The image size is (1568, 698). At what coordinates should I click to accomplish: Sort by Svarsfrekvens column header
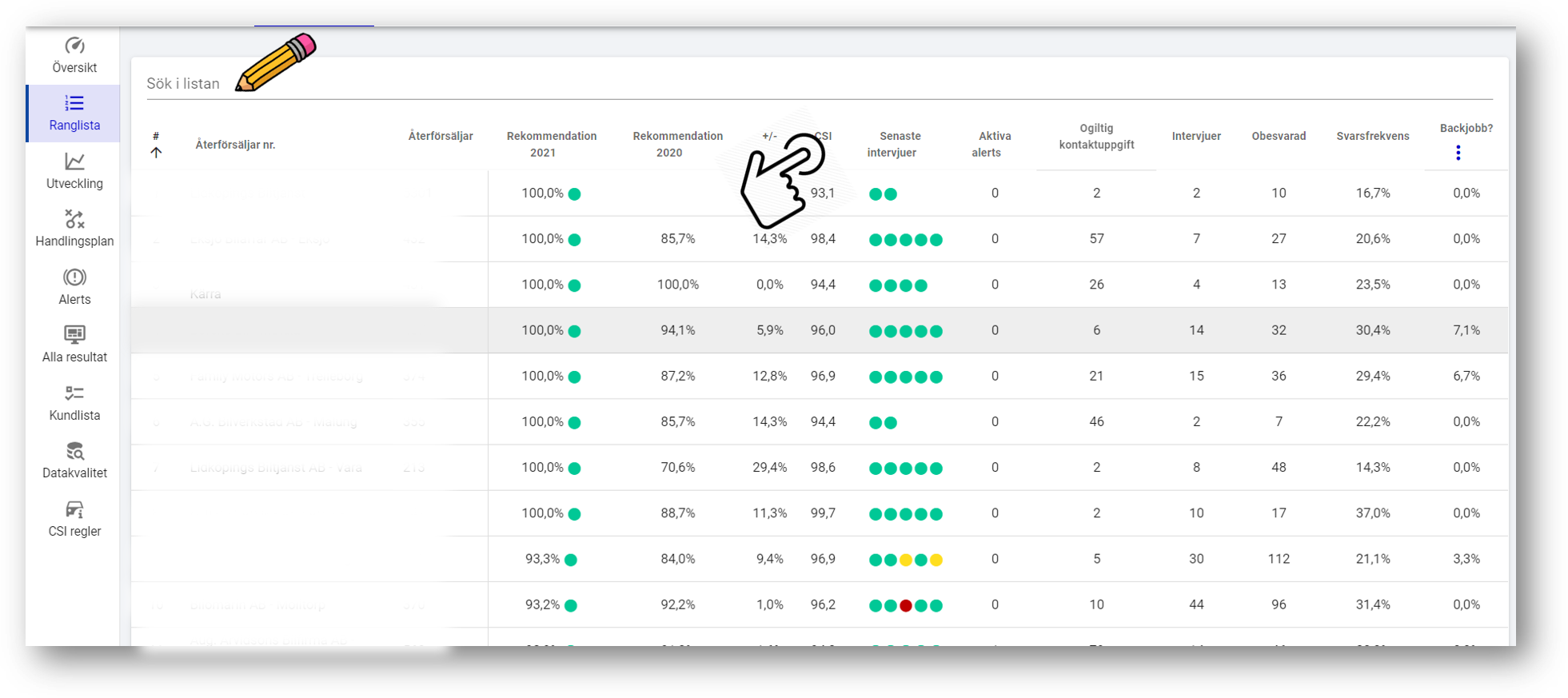click(1372, 136)
